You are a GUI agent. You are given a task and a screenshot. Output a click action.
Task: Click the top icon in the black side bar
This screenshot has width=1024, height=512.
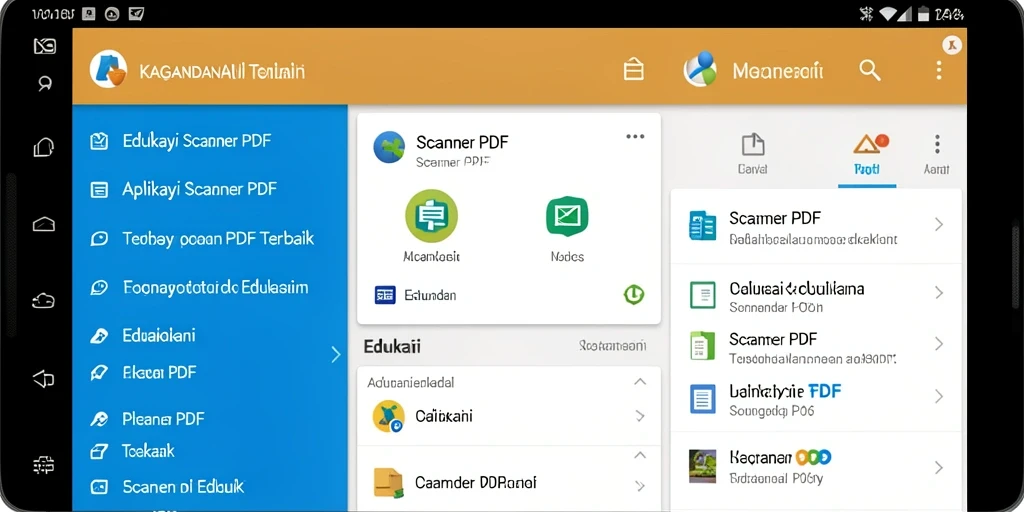pos(44,46)
